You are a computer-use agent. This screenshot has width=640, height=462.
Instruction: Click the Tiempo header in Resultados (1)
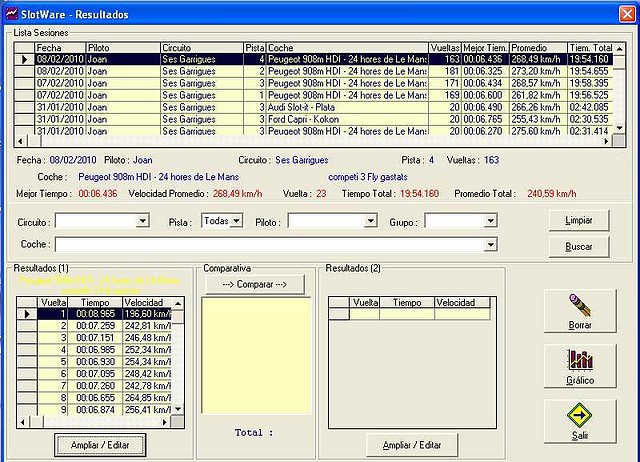pyautogui.click(x=95, y=302)
